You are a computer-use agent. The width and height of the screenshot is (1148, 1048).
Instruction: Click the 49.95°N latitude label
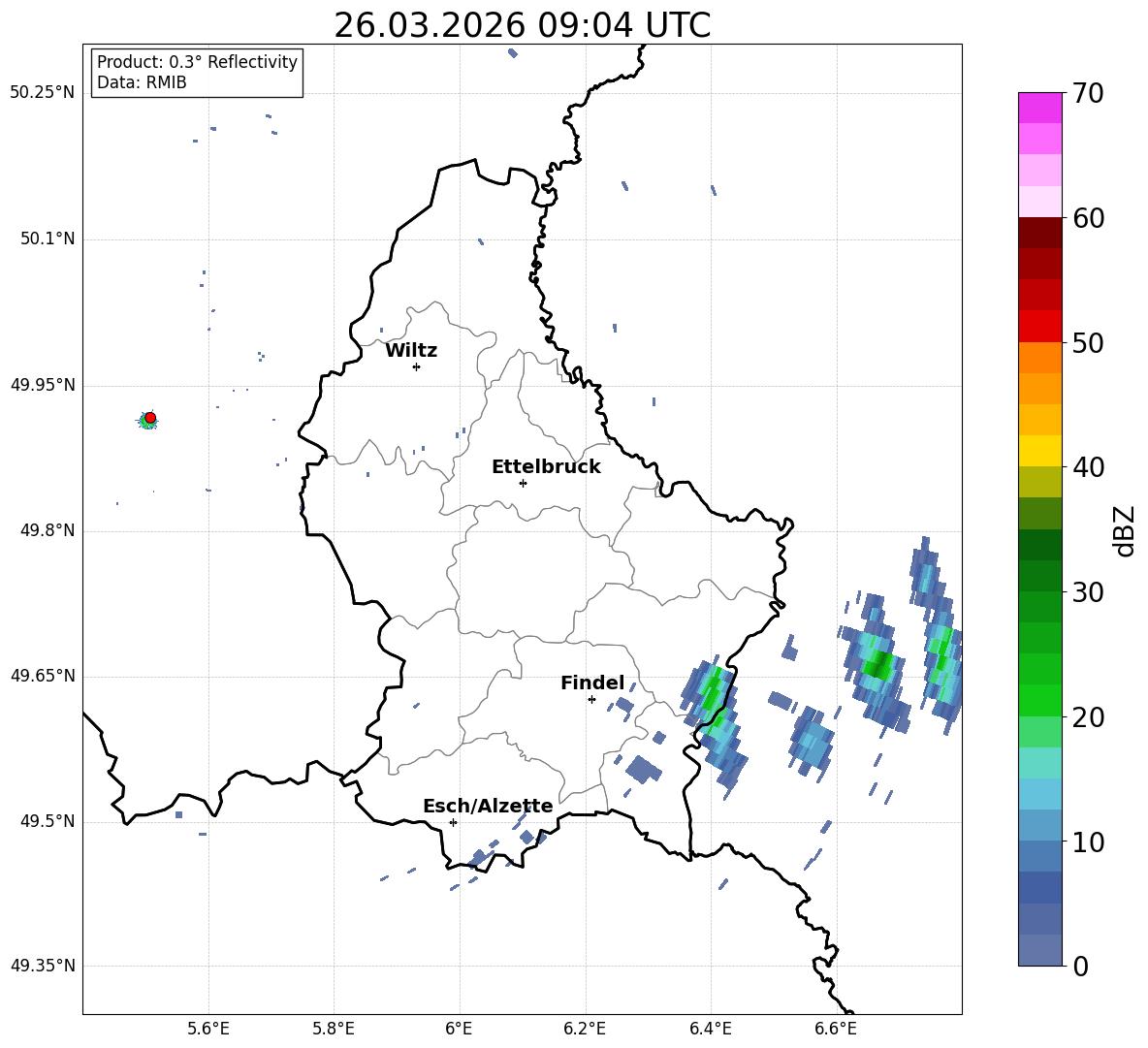click(43, 385)
